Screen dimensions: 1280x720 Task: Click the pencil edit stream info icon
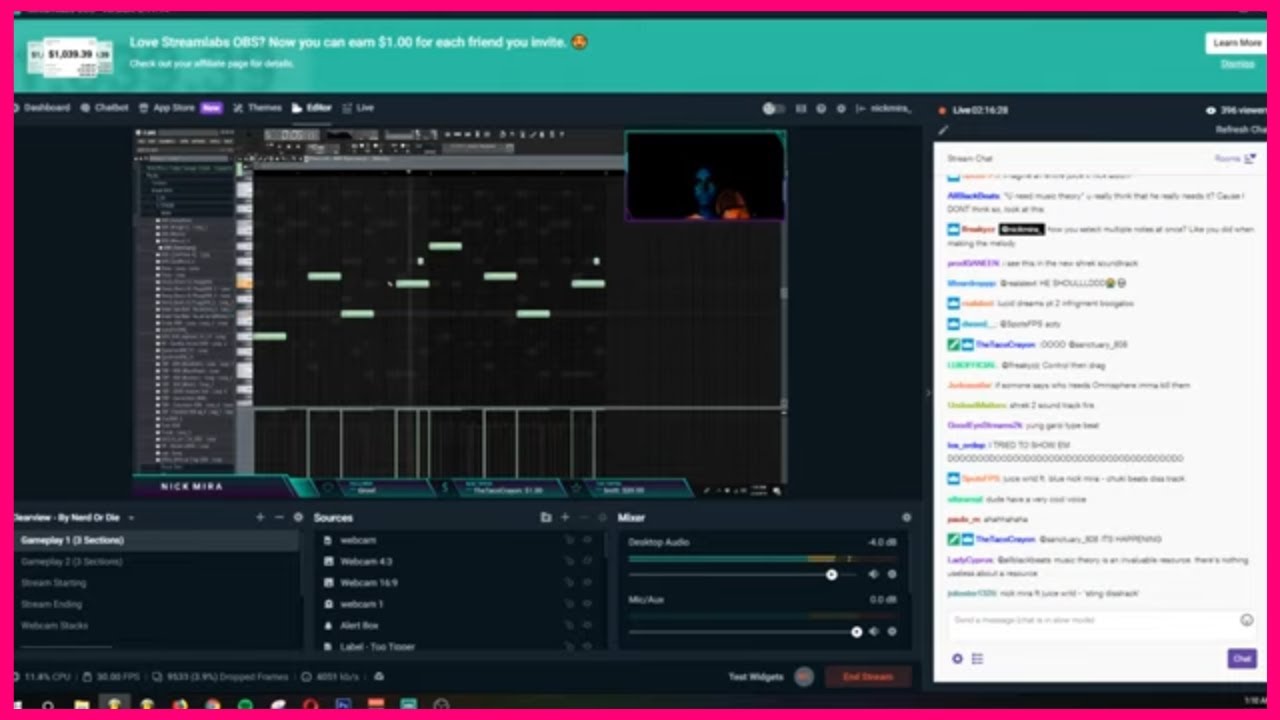click(x=942, y=130)
